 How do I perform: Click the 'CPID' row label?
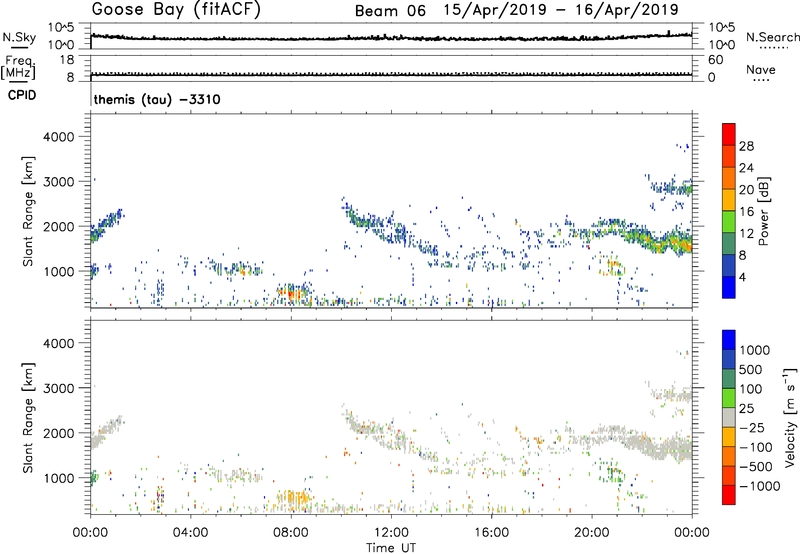22,95
